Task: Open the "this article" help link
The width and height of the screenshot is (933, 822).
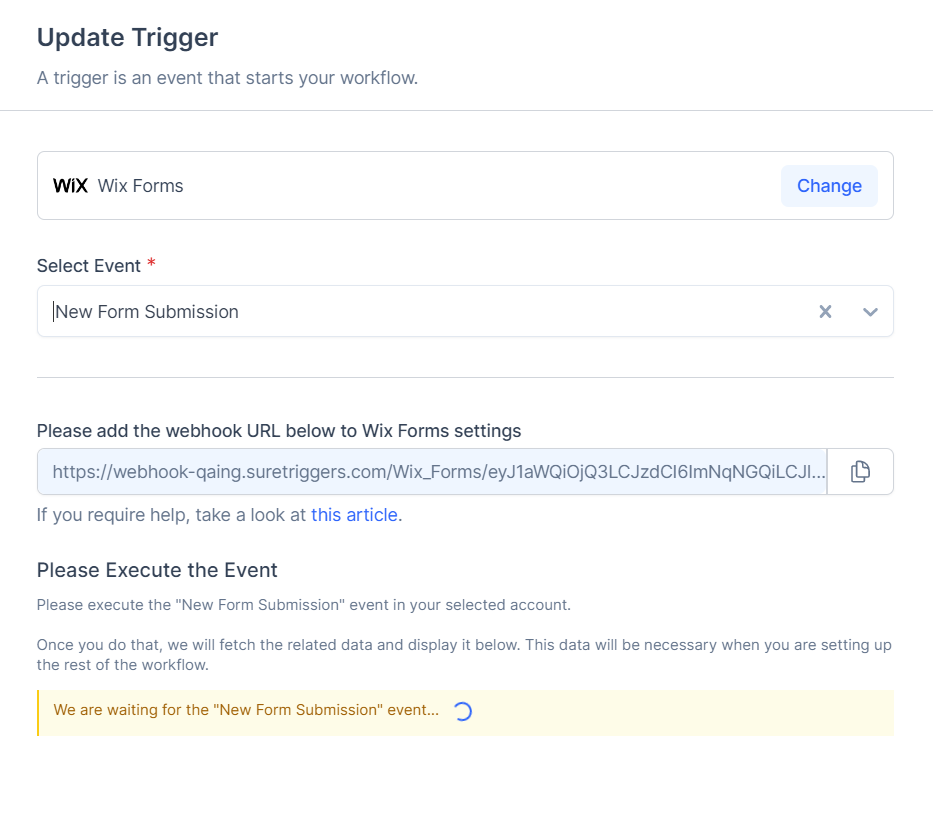Action: [354, 516]
